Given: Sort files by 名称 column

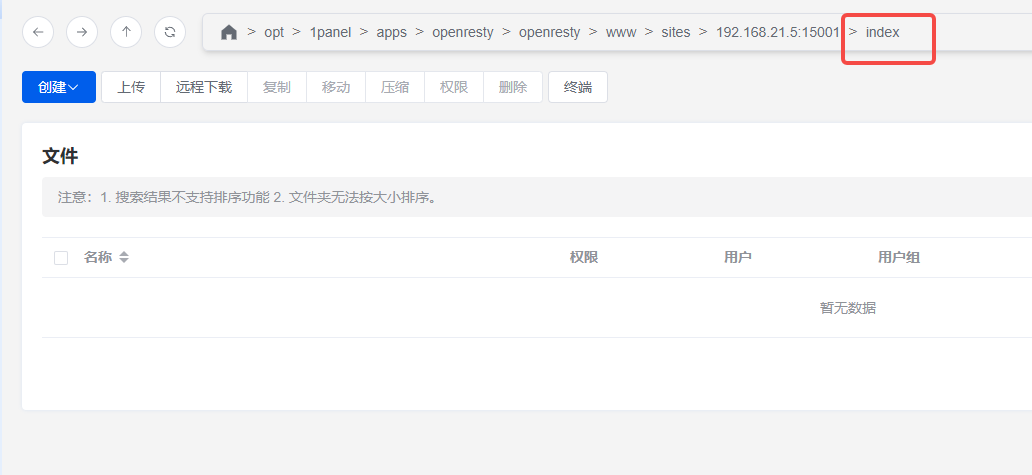Looking at the screenshot, I should tap(124, 258).
